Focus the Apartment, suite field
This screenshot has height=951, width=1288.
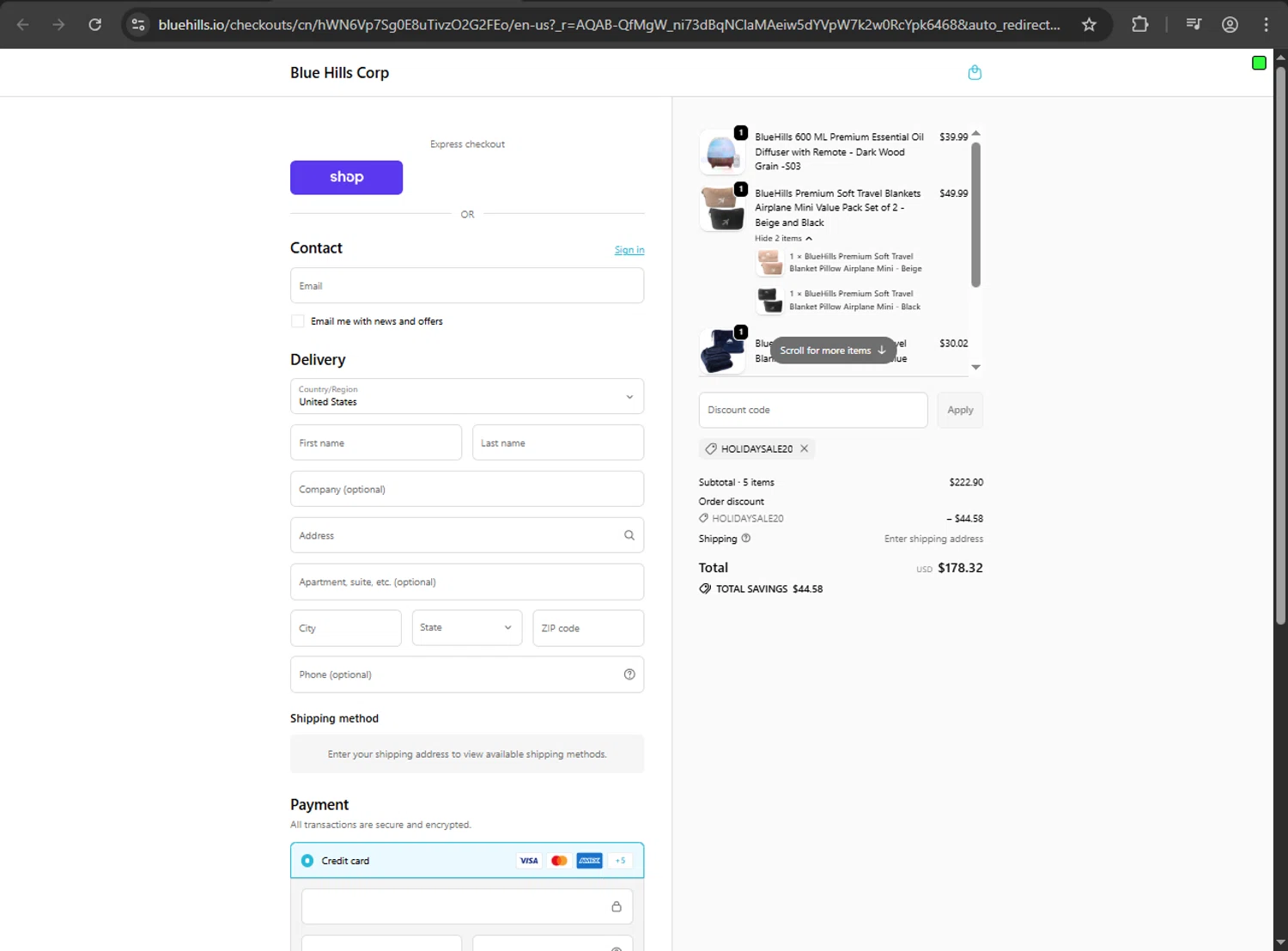pyautogui.click(x=467, y=582)
